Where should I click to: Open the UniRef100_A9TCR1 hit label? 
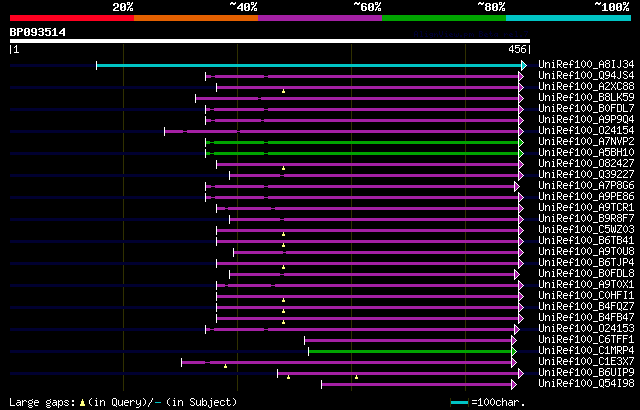coord(586,208)
